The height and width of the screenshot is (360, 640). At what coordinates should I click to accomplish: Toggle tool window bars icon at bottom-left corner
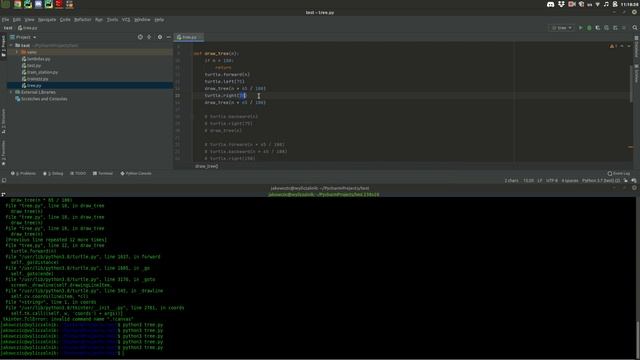click(4, 180)
